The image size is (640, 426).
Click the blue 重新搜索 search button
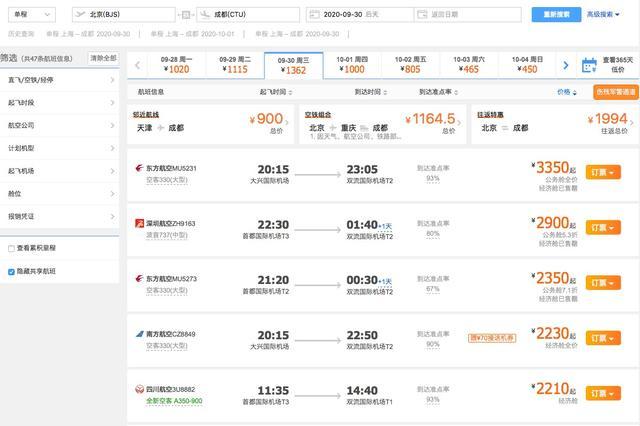tap(556, 14)
